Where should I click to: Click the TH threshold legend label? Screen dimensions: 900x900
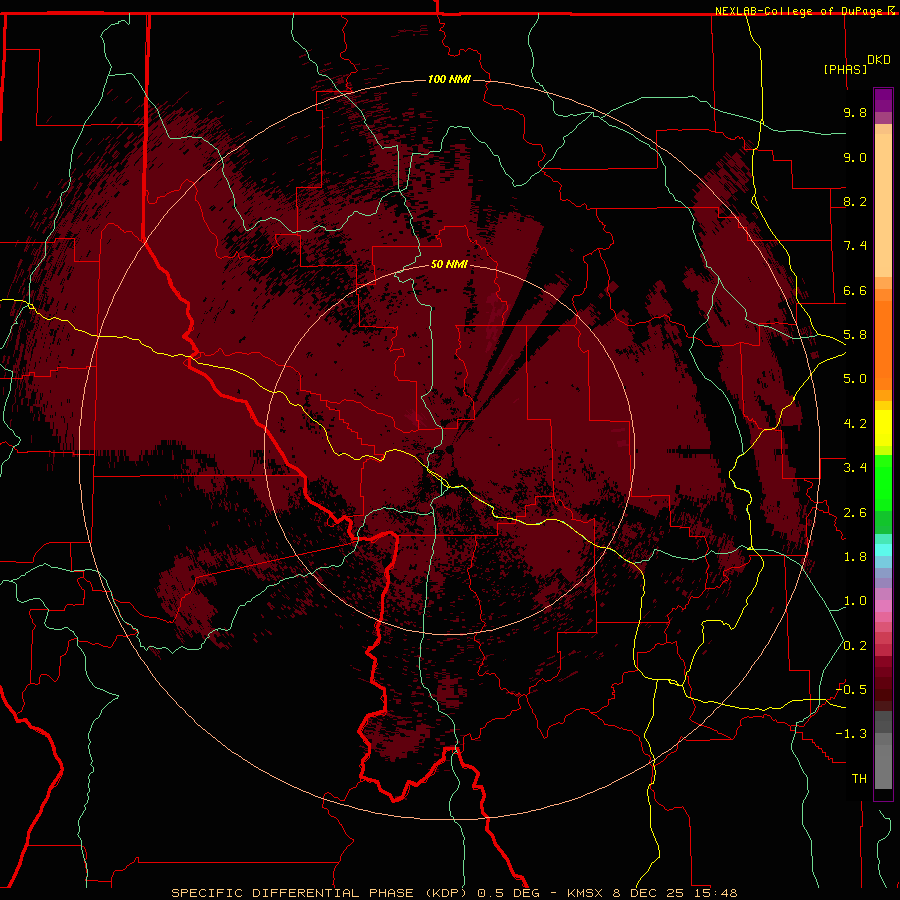coord(859,779)
